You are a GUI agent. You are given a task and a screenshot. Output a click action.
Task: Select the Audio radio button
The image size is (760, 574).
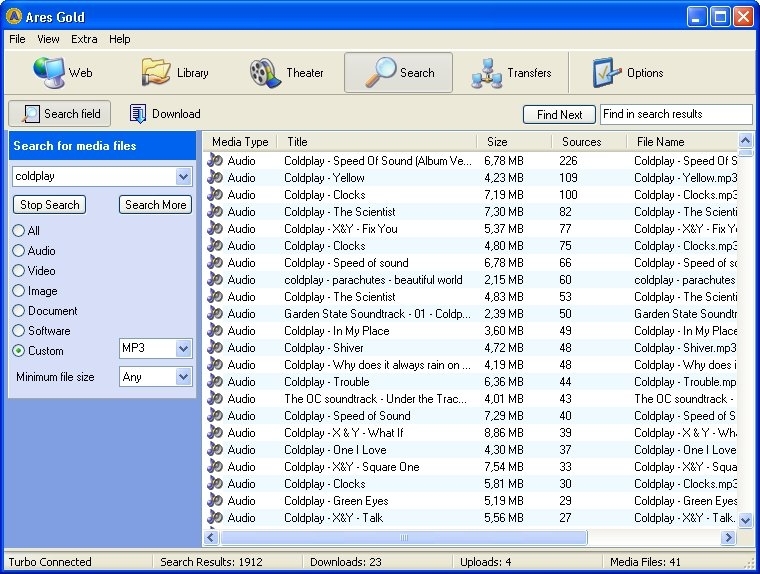[x=18, y=250]
